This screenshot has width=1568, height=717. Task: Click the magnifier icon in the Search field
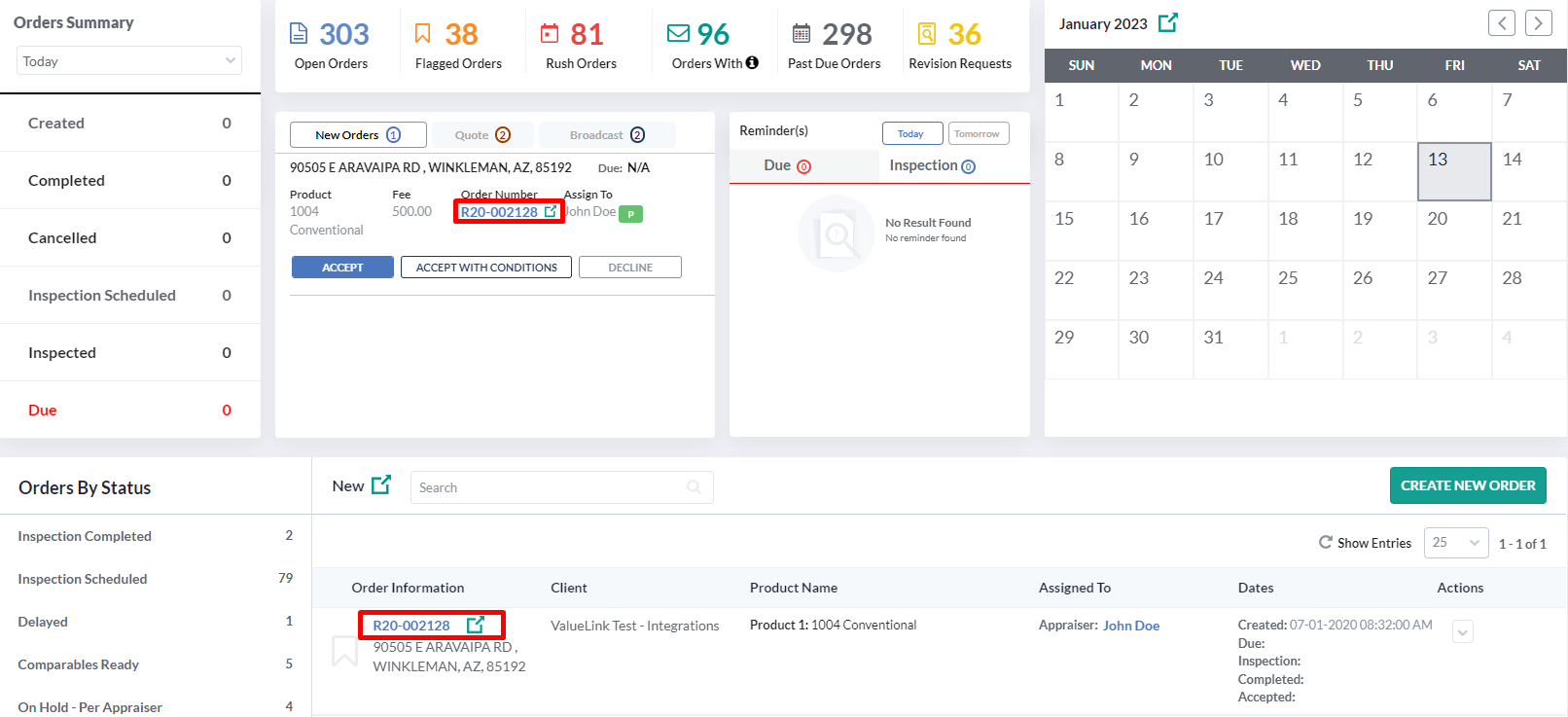[x=695, y=487]
